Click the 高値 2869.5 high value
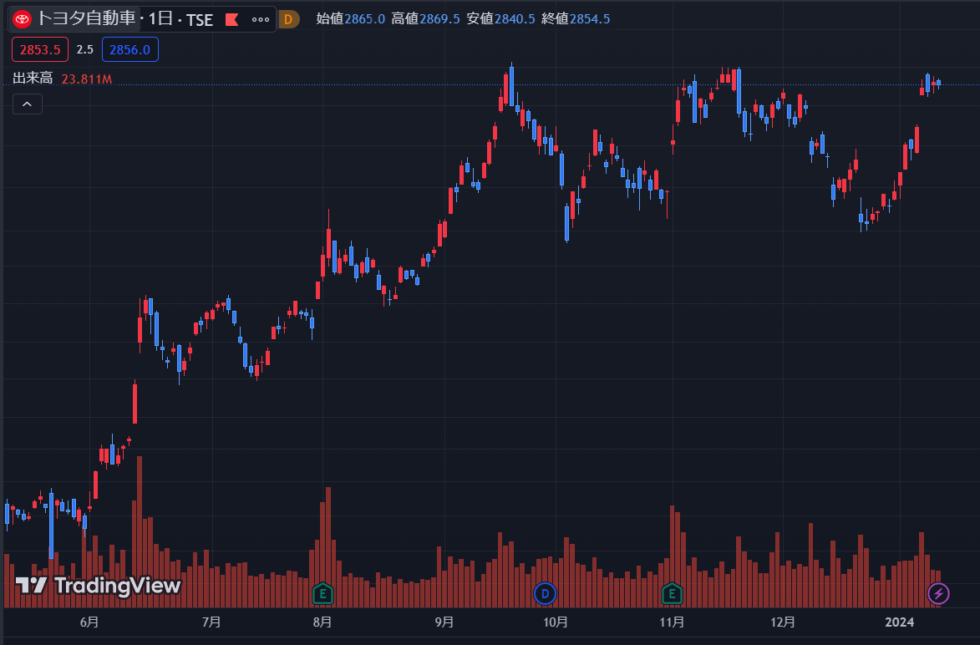The width and height of the screenshot is (980, 645). pyautogui.click(x=426, y=19)
